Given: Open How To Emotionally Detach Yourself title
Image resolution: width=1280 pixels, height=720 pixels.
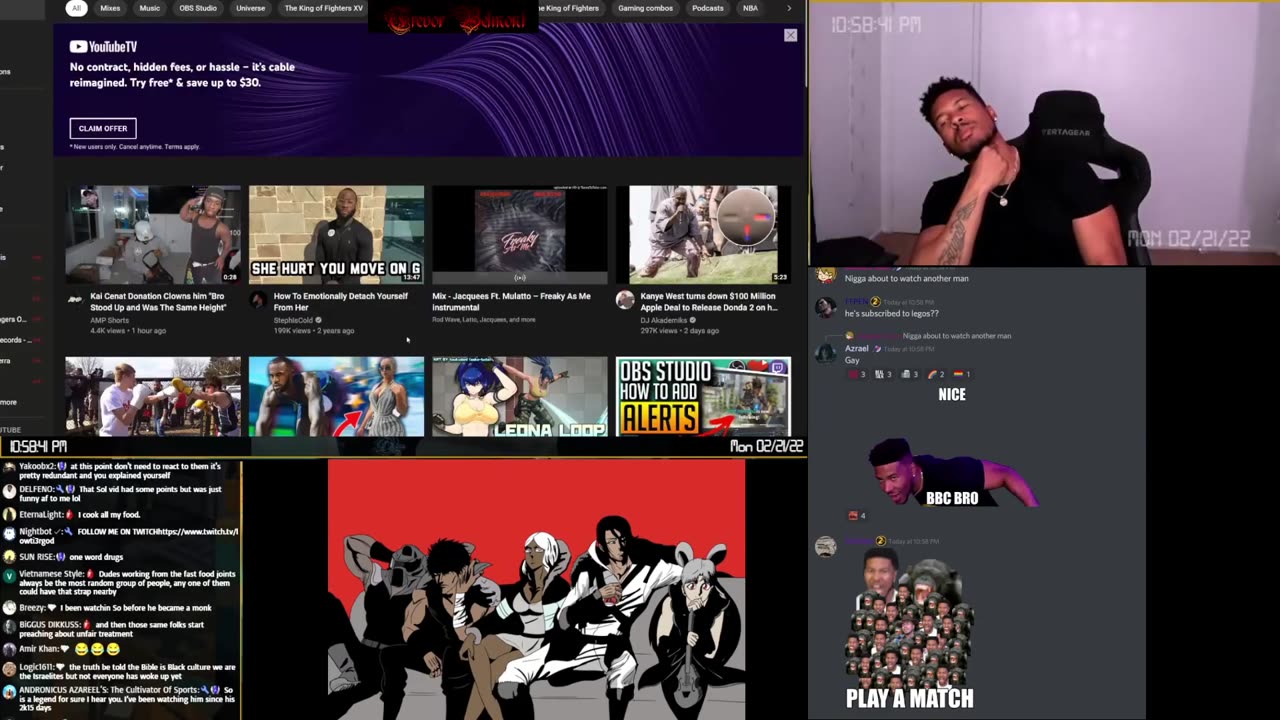Looking at the screenshot, I should [341, 302].
